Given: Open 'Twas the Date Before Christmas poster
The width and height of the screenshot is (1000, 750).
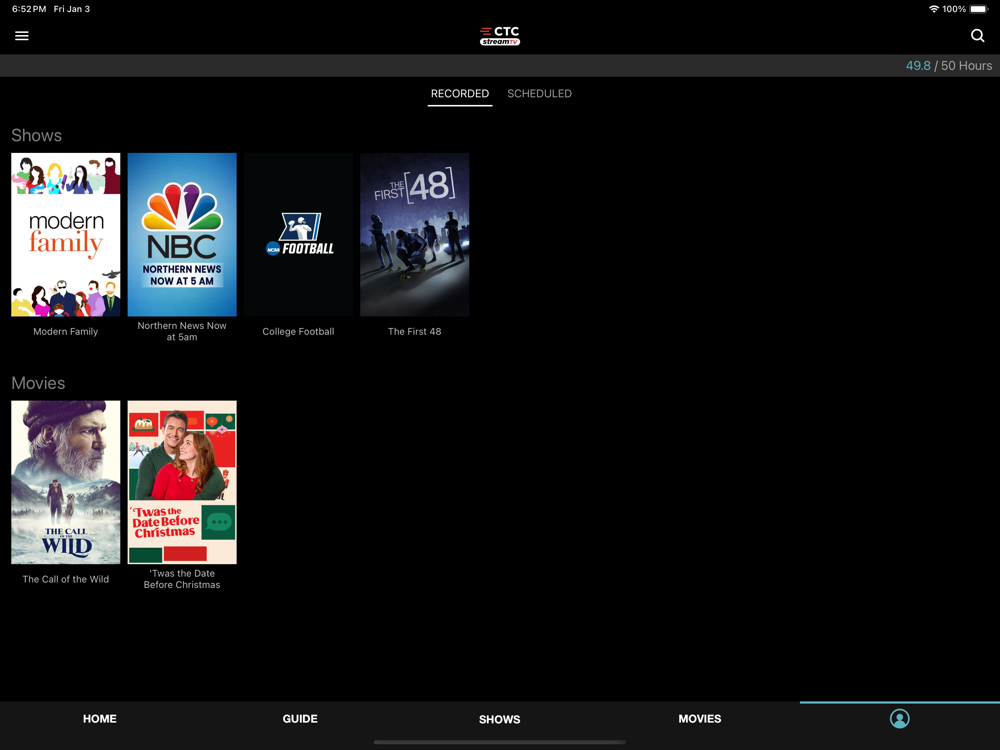Looking at the screenshot, I should [x=182, y=482].
